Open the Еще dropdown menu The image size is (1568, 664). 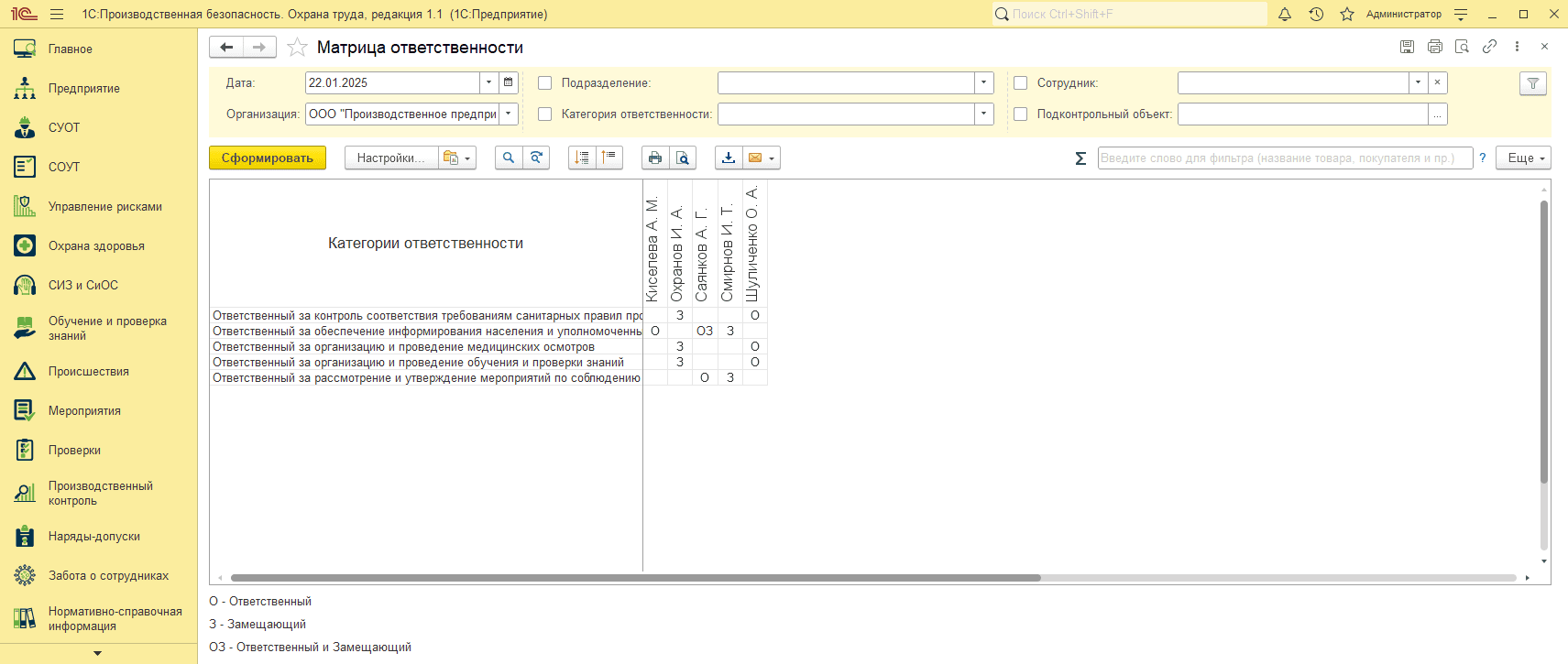point(1522,158)
